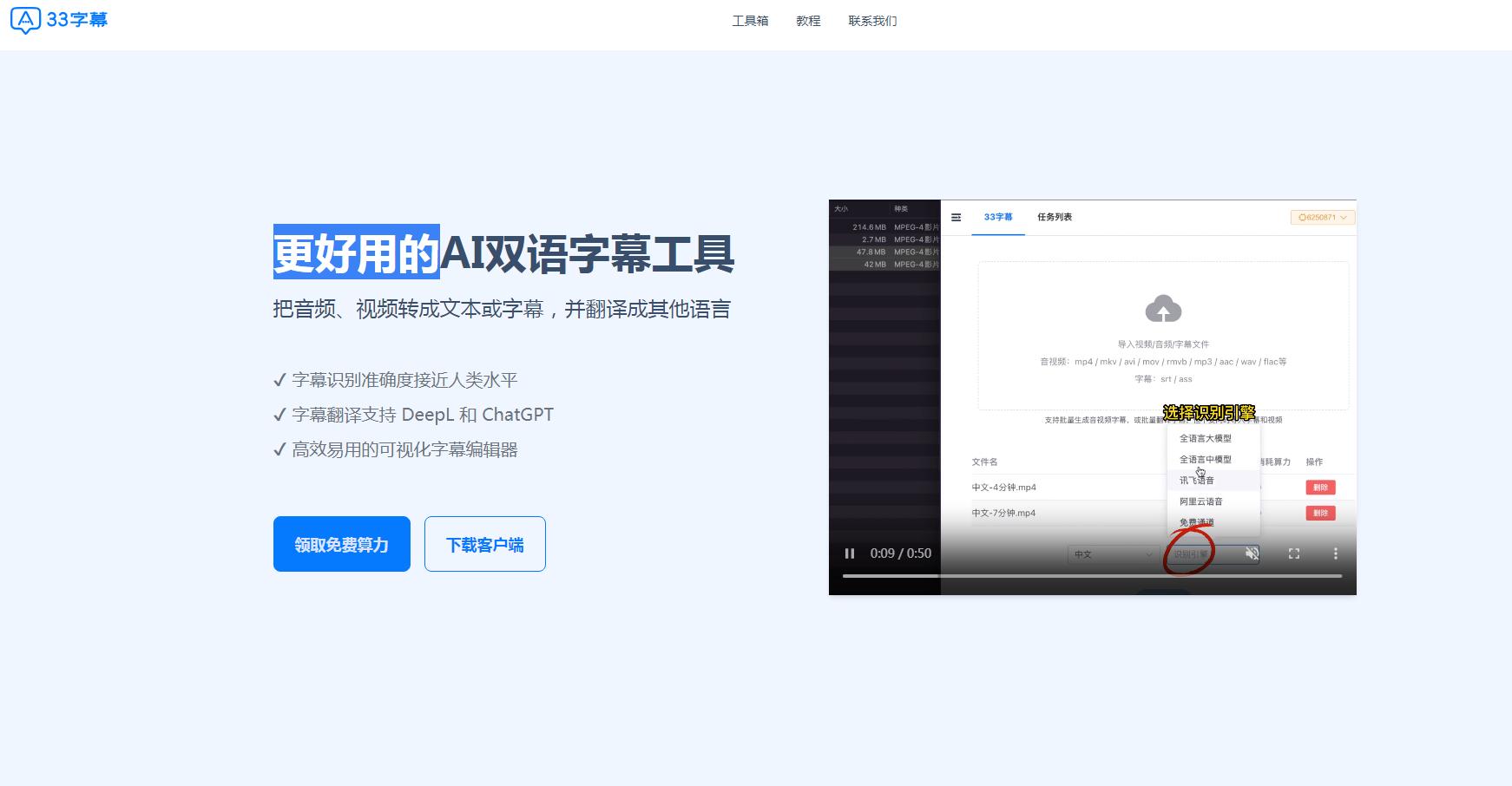This screenshot has height=786, width=1512.
Task: Select the 任务列表 tab in the video
Action: click(1055, 217)
